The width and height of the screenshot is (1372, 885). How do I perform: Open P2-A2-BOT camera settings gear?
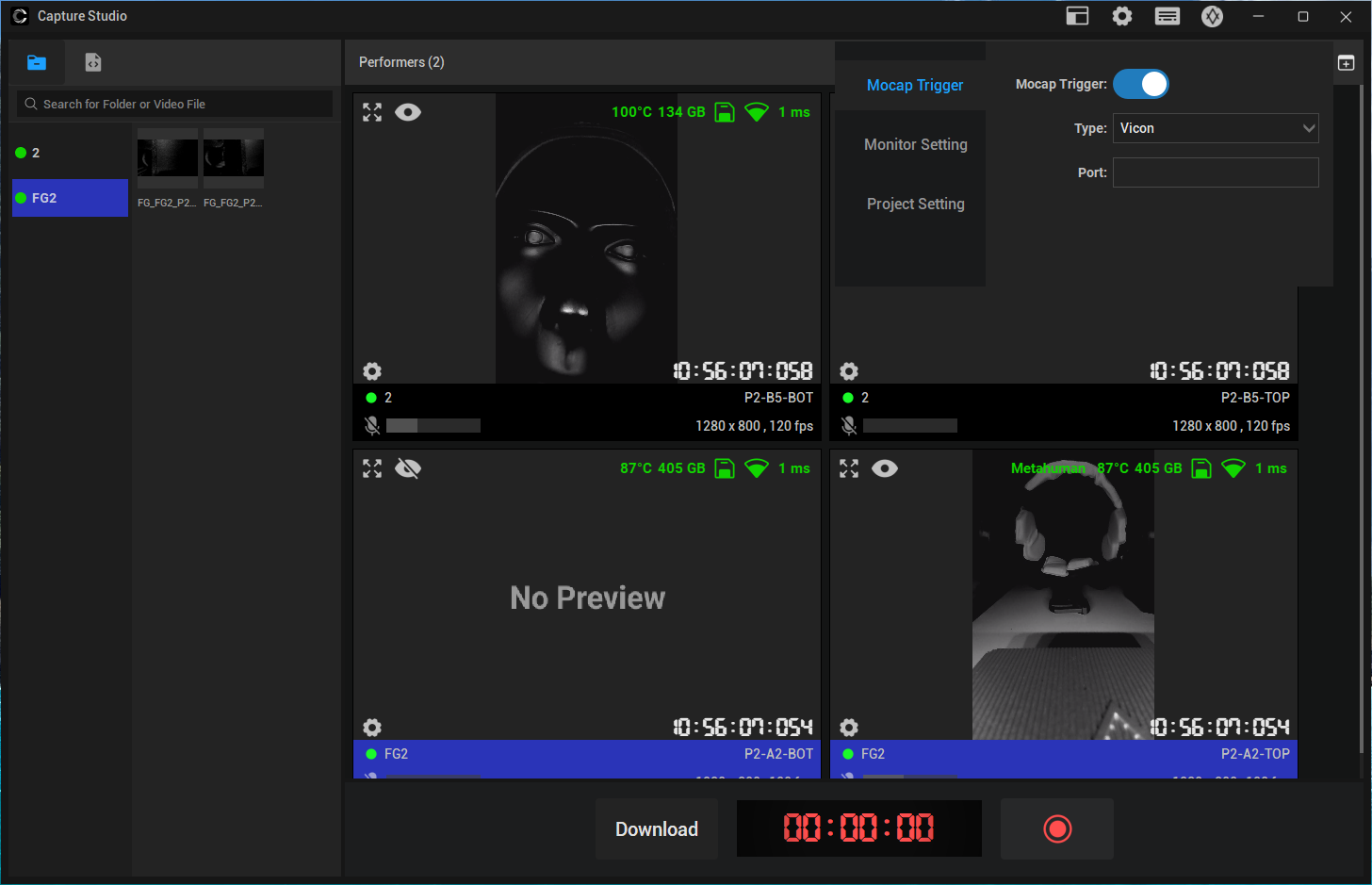pos(372,727)
